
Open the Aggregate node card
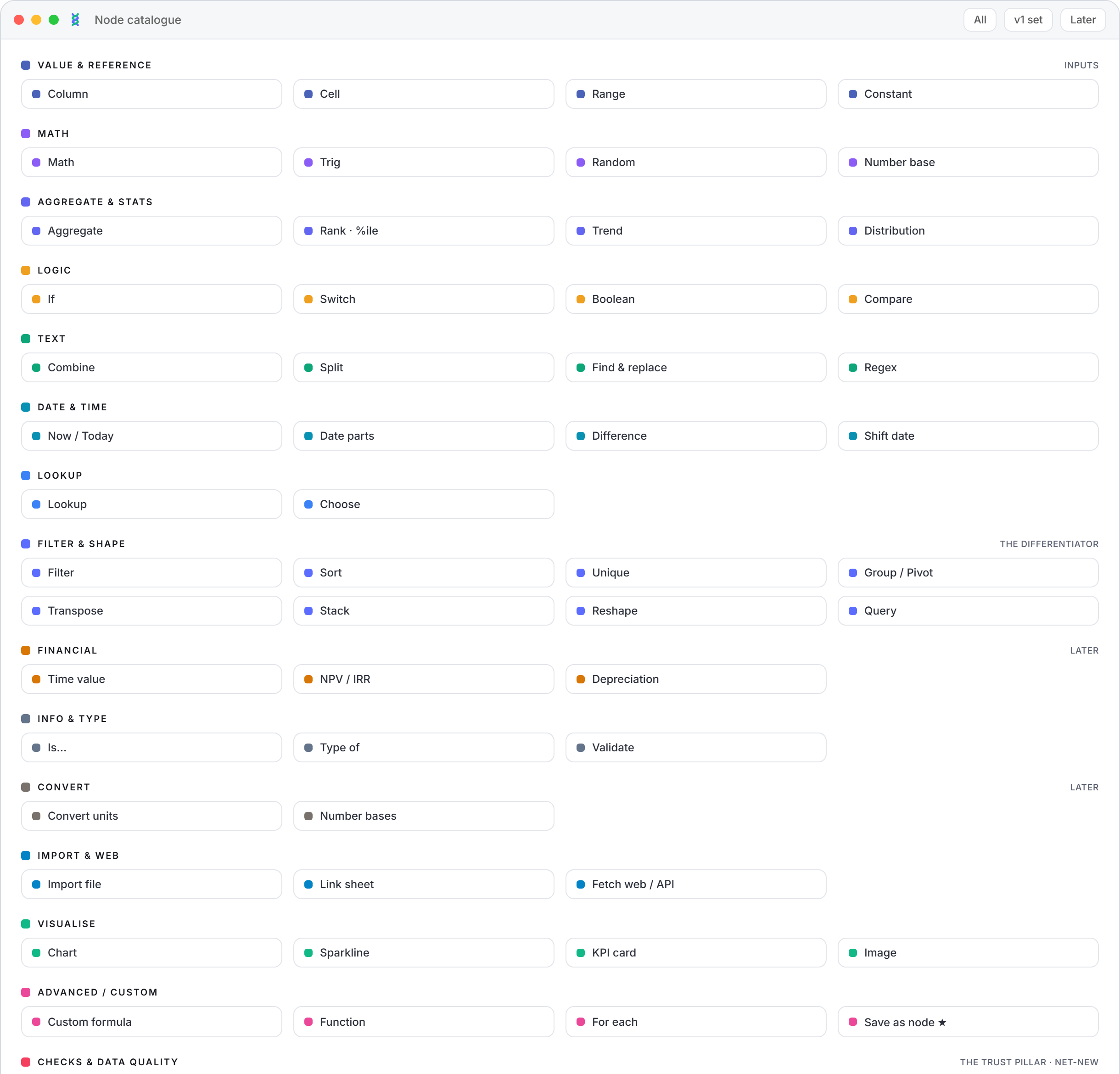point(151,231)
